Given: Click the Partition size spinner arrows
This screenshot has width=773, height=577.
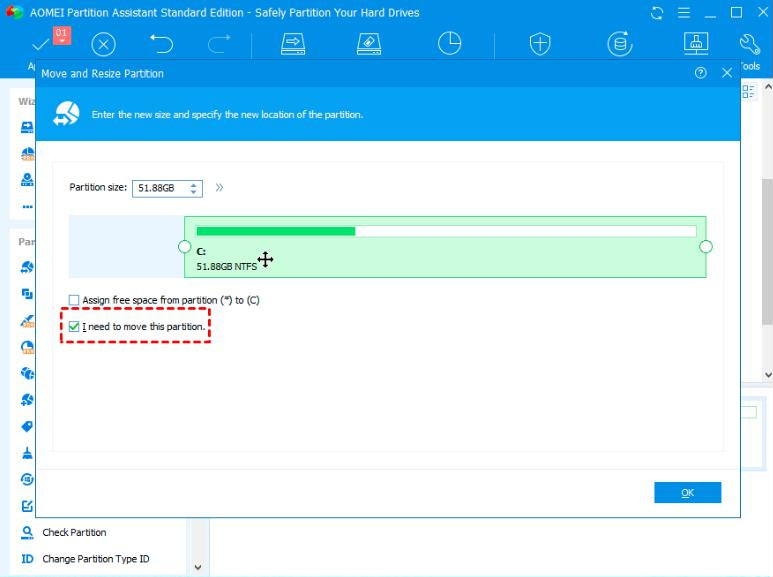Looking at the screenshot, I should coord(194,187).
